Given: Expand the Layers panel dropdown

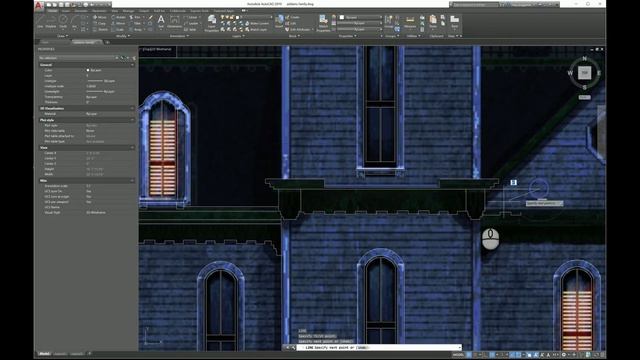Looking at the screenshot, I should coord(238,36).
